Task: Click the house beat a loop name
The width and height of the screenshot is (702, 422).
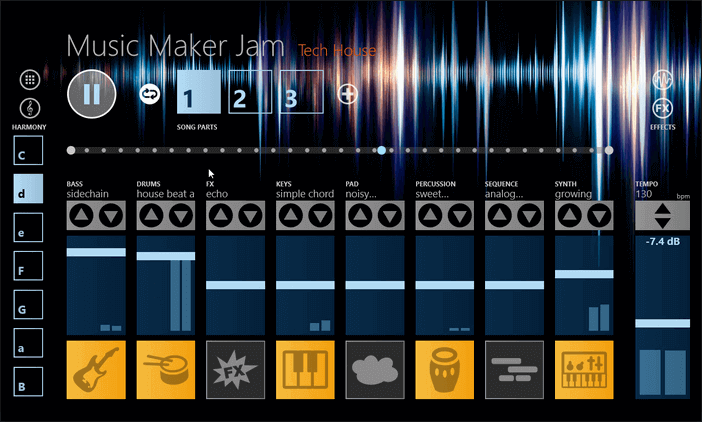Action: click(x=166, y=194)
